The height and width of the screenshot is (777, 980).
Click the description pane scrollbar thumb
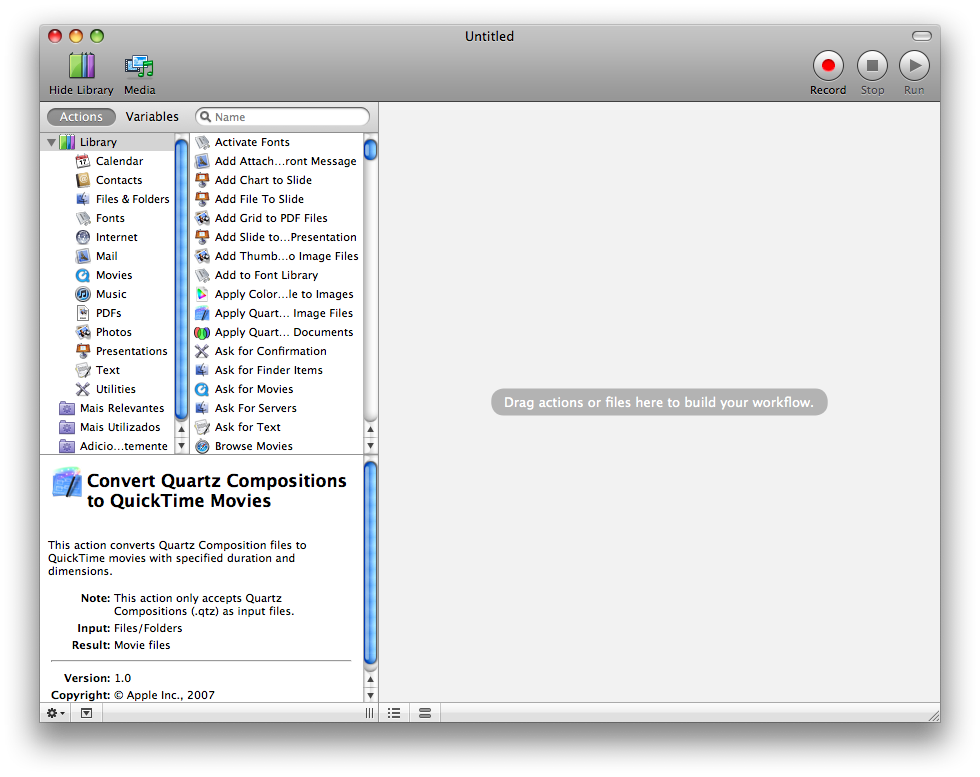coord(371,563)
